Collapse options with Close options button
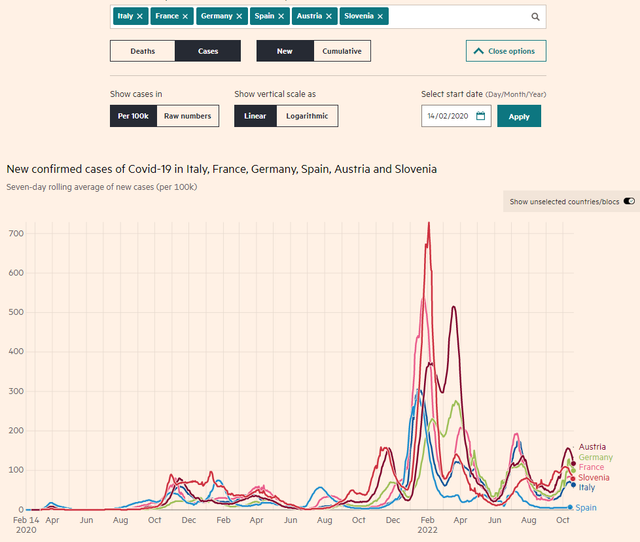 [506, 51]
